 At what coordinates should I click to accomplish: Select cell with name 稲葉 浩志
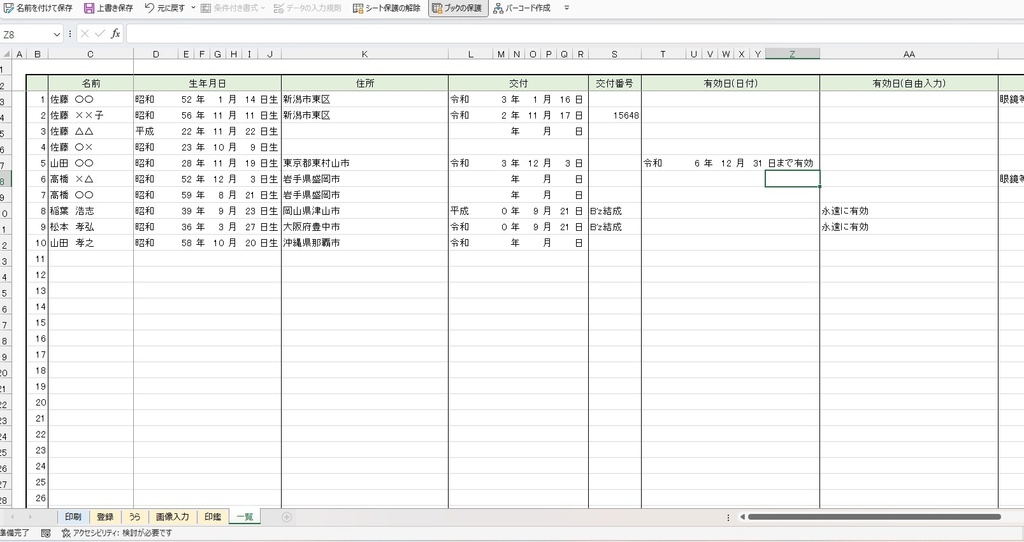click(x=91, y=211)
